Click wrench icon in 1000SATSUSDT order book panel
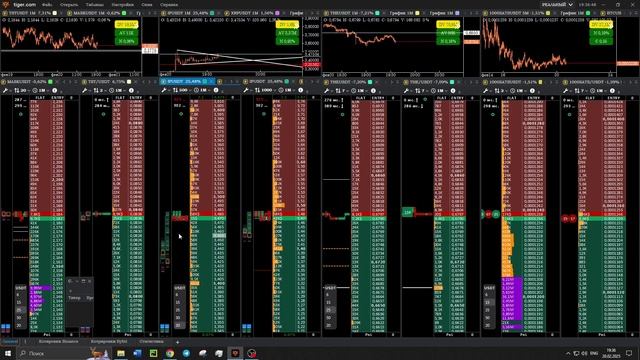The height and width of the screenshot is (360, 640). coord(486,91)
